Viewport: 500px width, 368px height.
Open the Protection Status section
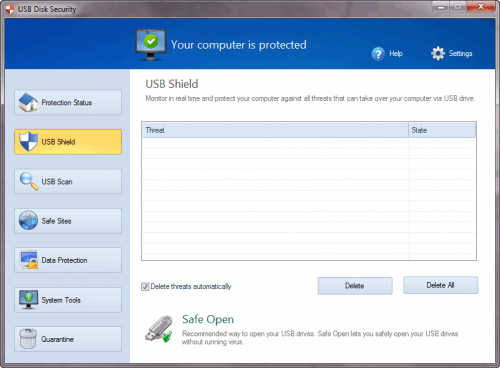[x=68, y=102]
